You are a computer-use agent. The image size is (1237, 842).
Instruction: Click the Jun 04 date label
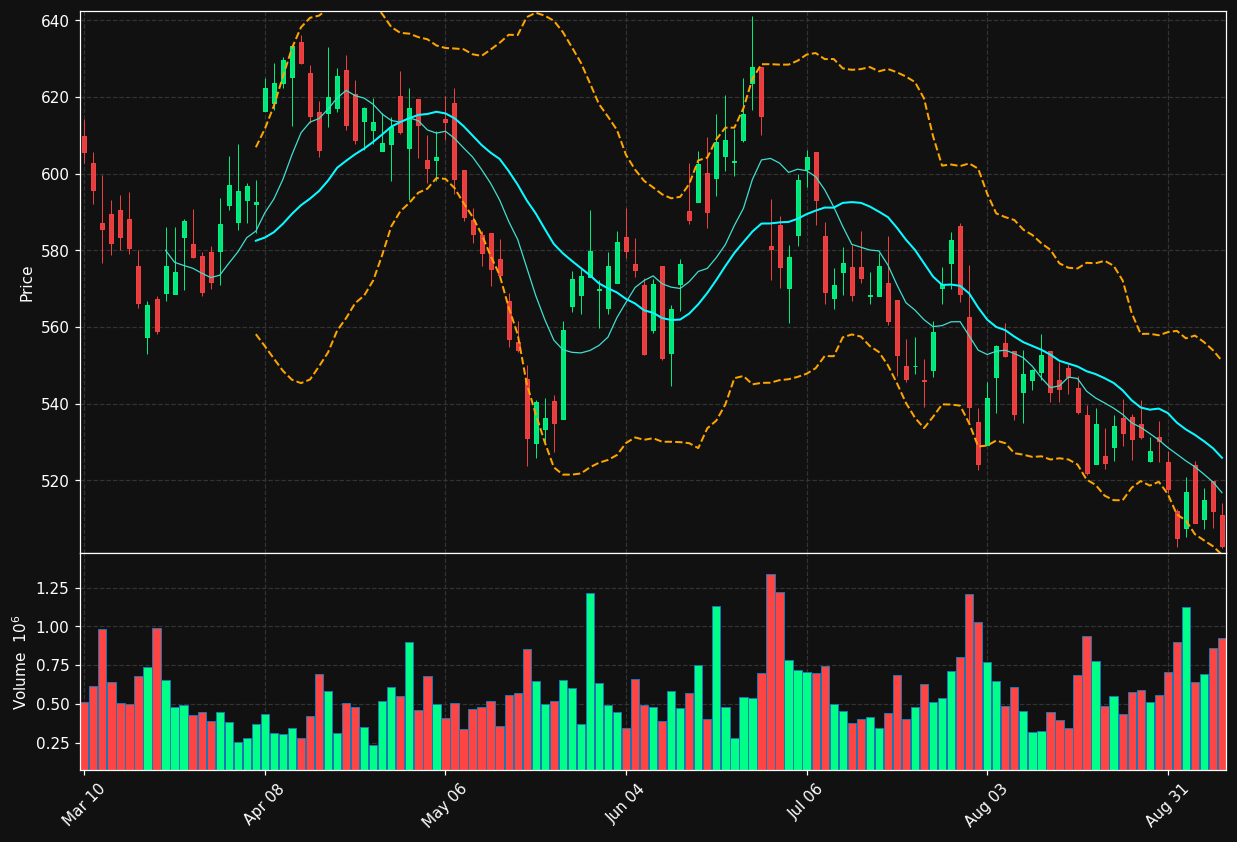click(x=626, y=803)
